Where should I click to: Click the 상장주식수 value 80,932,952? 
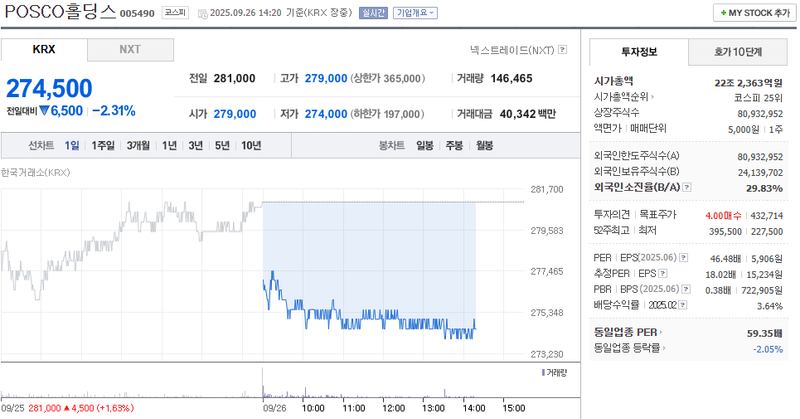pos(760,114)
